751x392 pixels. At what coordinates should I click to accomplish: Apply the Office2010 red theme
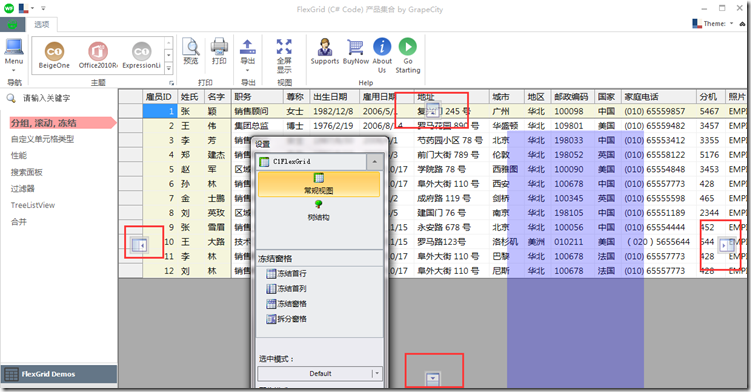coord(98,55)
